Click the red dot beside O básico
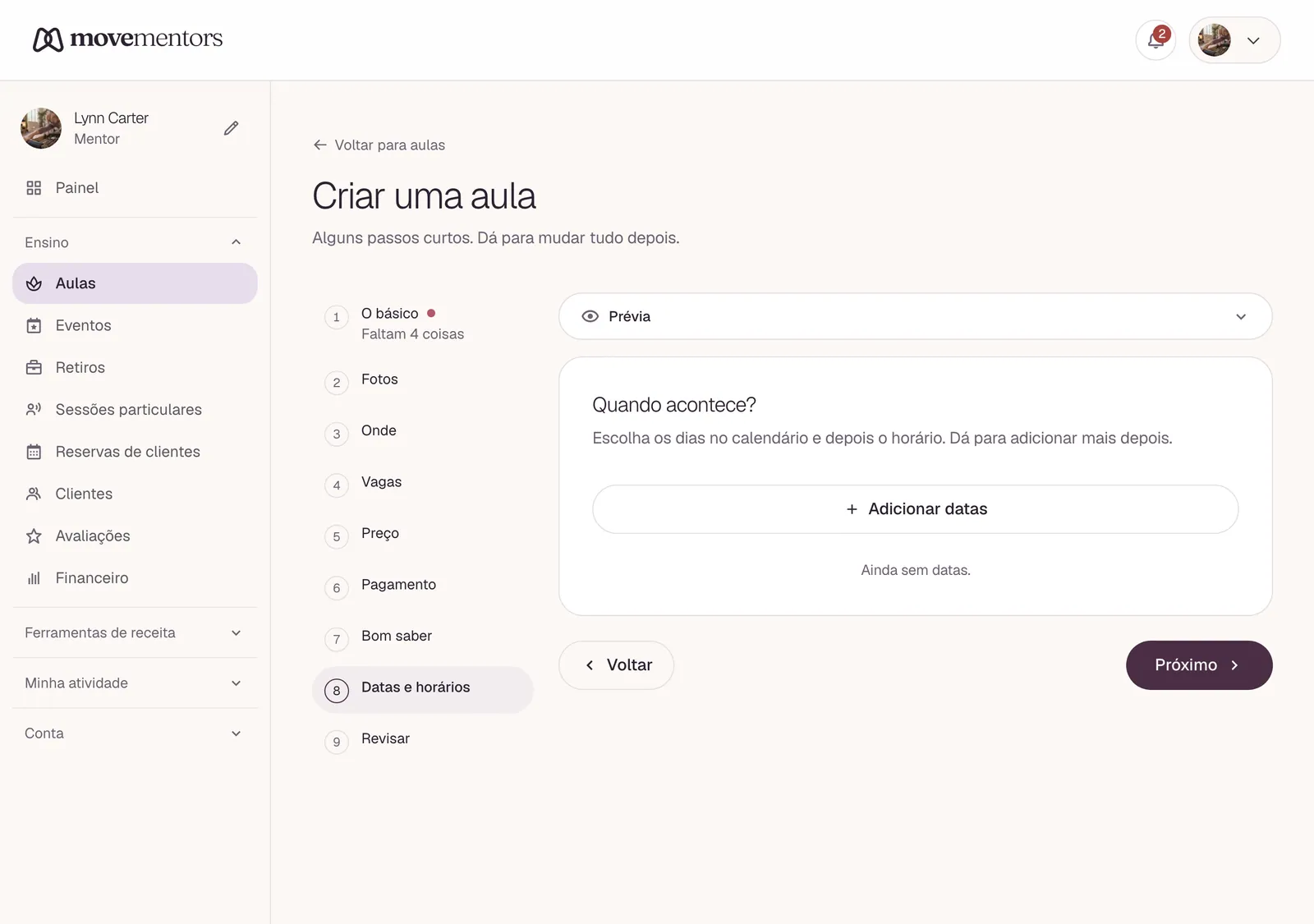 pos(431,313)
